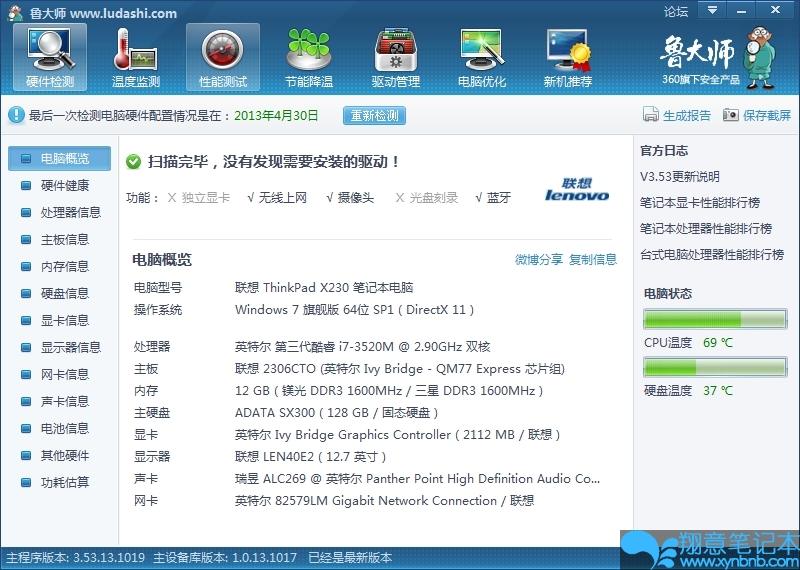800x570 pixels.
Task: Open V3.53更新说明 in the official log
Action: coord(680,177)
